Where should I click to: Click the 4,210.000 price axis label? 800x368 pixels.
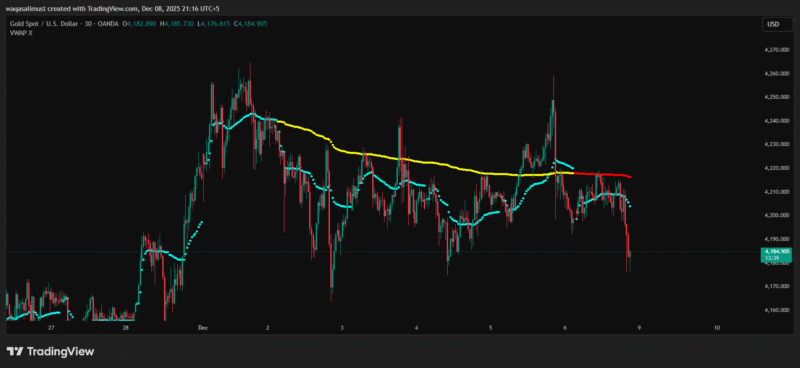click(x=776, y=191)
